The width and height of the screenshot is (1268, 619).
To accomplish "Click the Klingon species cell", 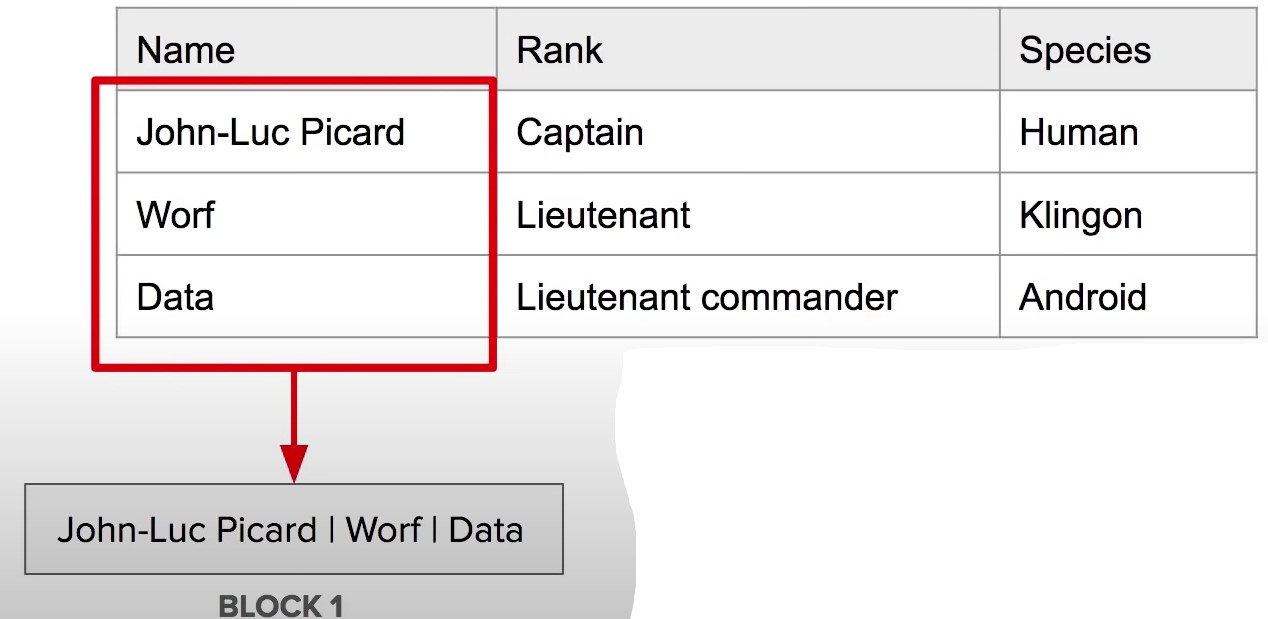I will pos(1081,215).
